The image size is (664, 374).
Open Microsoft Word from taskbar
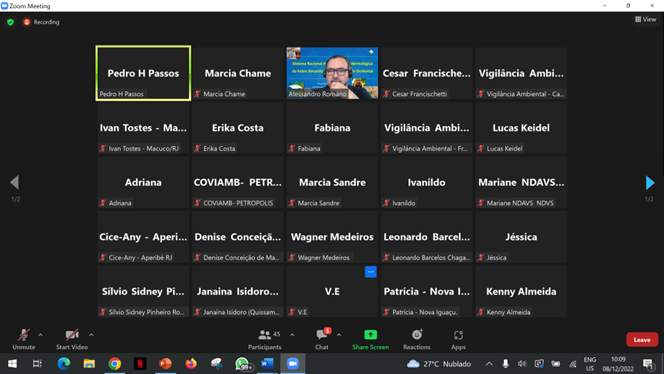267,363
